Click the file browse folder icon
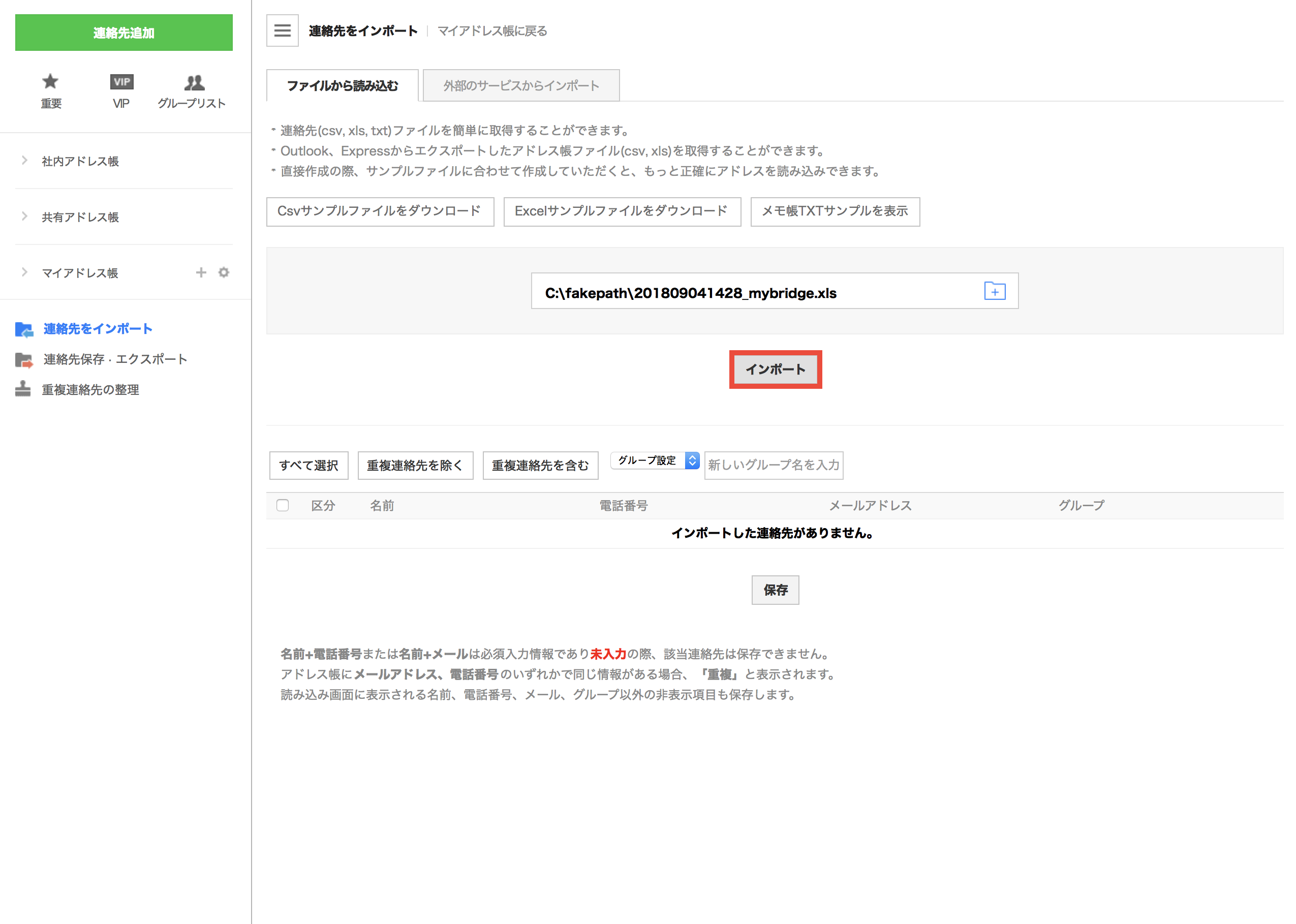The width and height of the screenshot is (1296, 924). click(994, 291)
